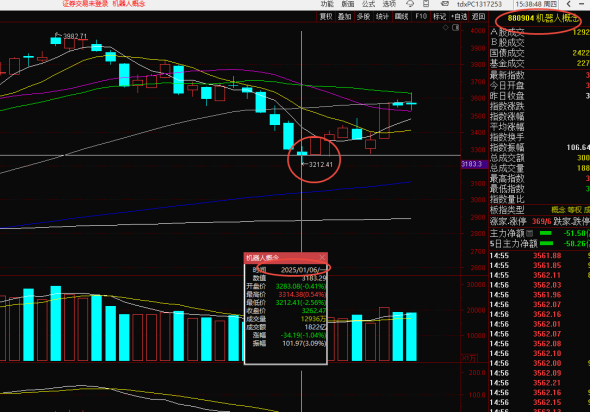
Task: Click the 成交量 row in popup
Action: click(x=286, y=319)
